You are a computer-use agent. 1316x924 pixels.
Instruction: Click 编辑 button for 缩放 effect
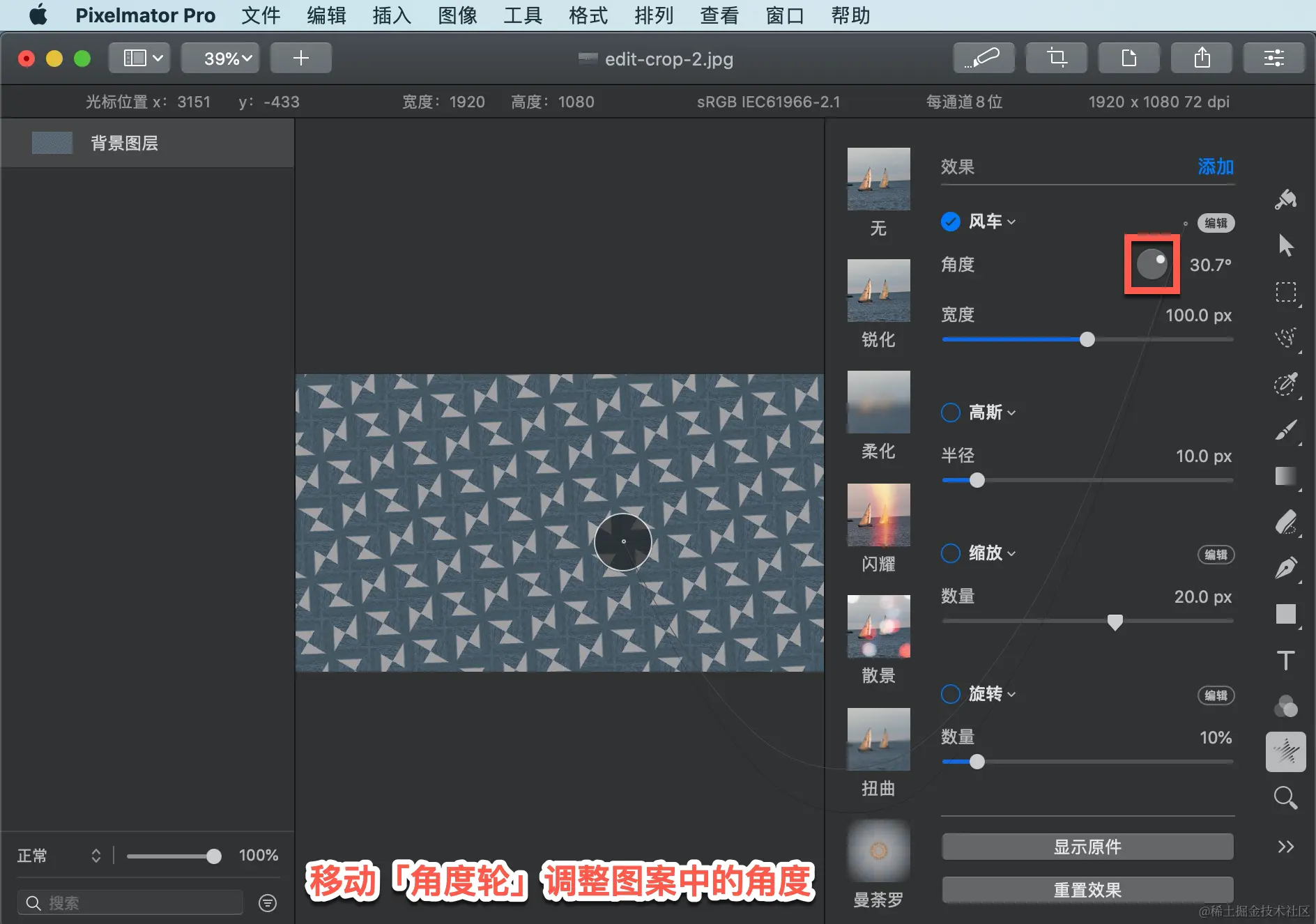1216,555
